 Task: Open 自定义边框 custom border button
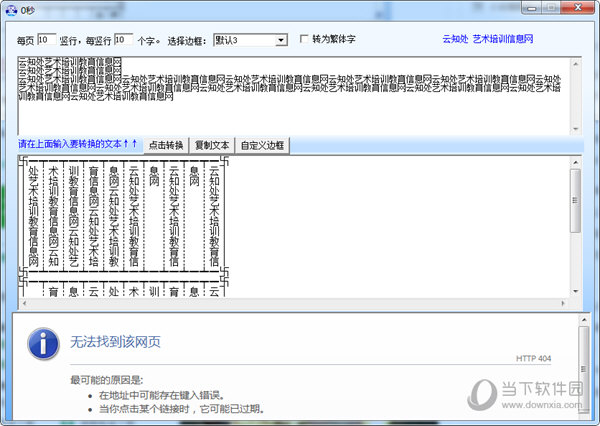pyautogui.click(x=263, y=145)
